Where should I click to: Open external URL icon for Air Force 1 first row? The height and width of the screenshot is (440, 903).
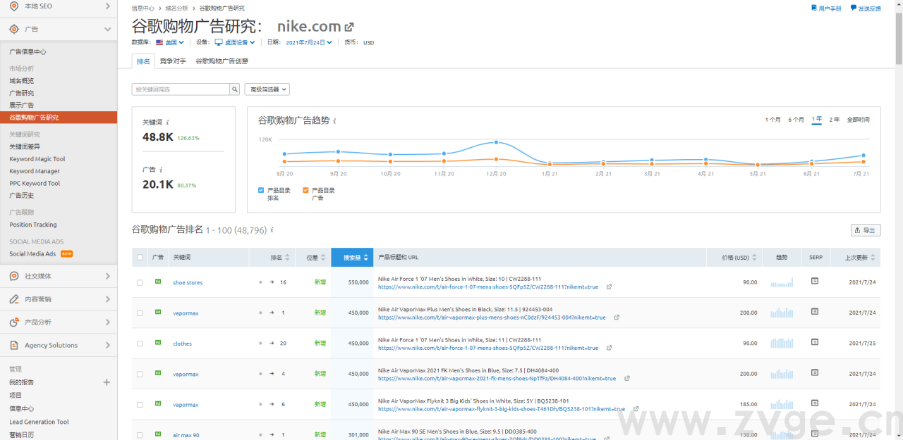(x=609, y=287)
